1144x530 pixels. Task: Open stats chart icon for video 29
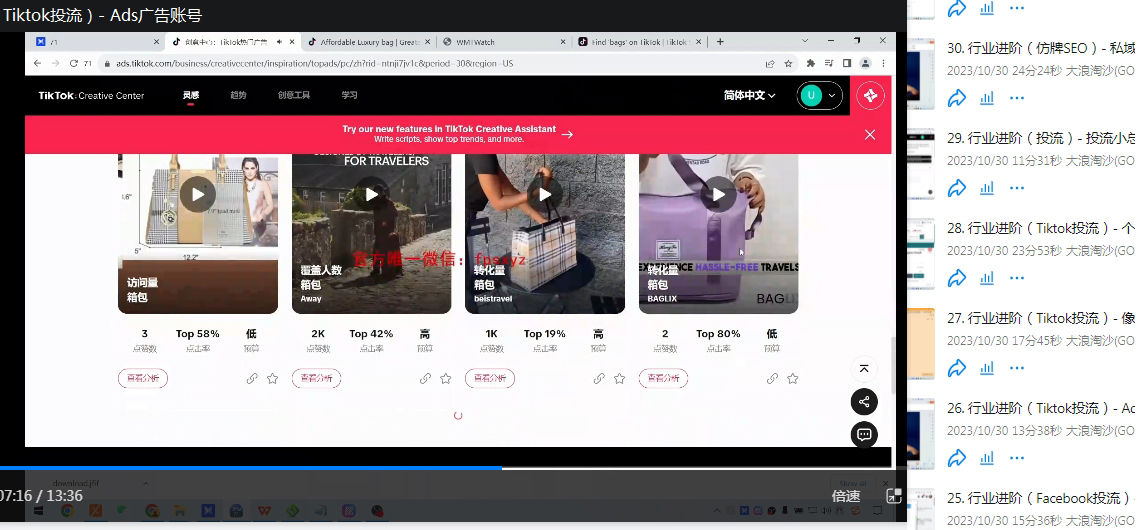point(987,188)
